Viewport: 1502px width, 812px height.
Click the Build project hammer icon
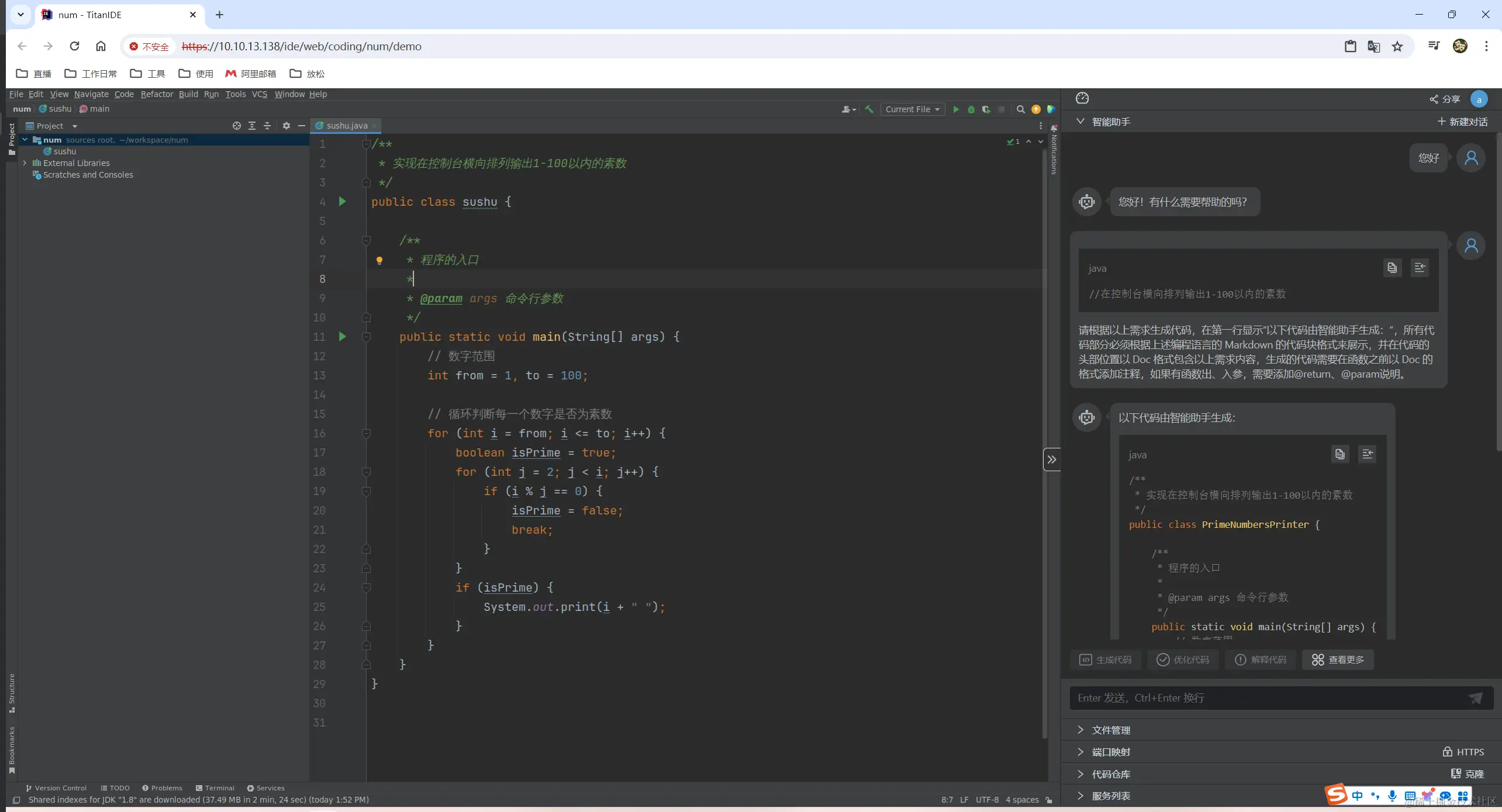[869, 109]
